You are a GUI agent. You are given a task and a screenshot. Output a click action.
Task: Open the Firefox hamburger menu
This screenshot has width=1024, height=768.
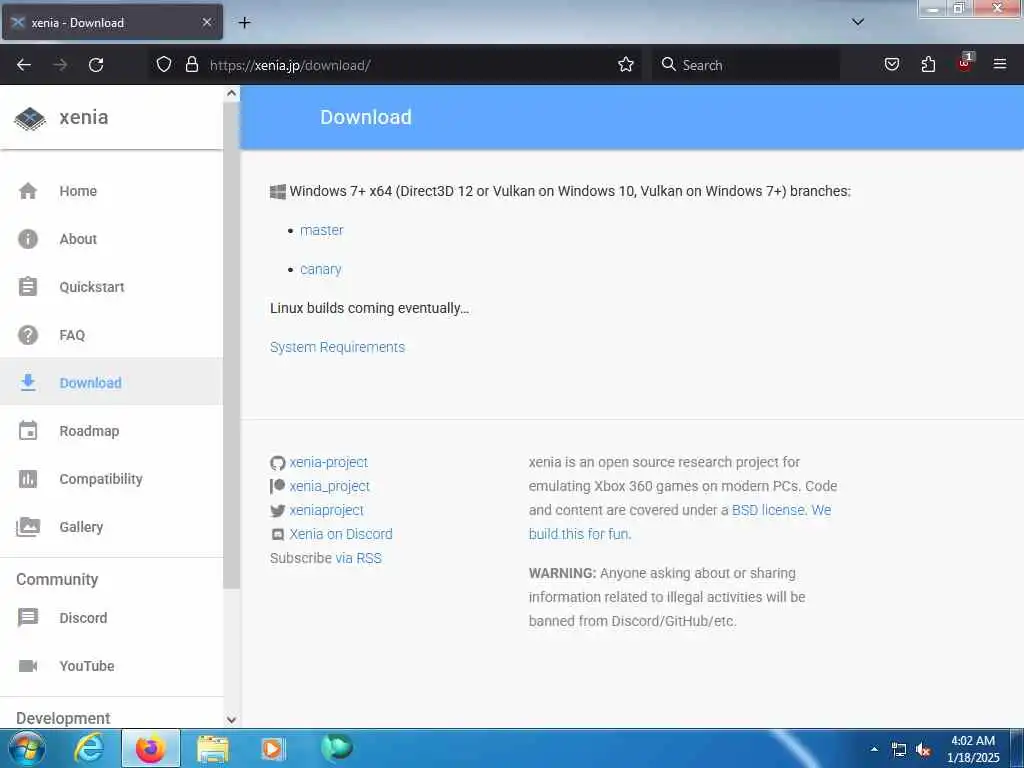click(1000, 64)
